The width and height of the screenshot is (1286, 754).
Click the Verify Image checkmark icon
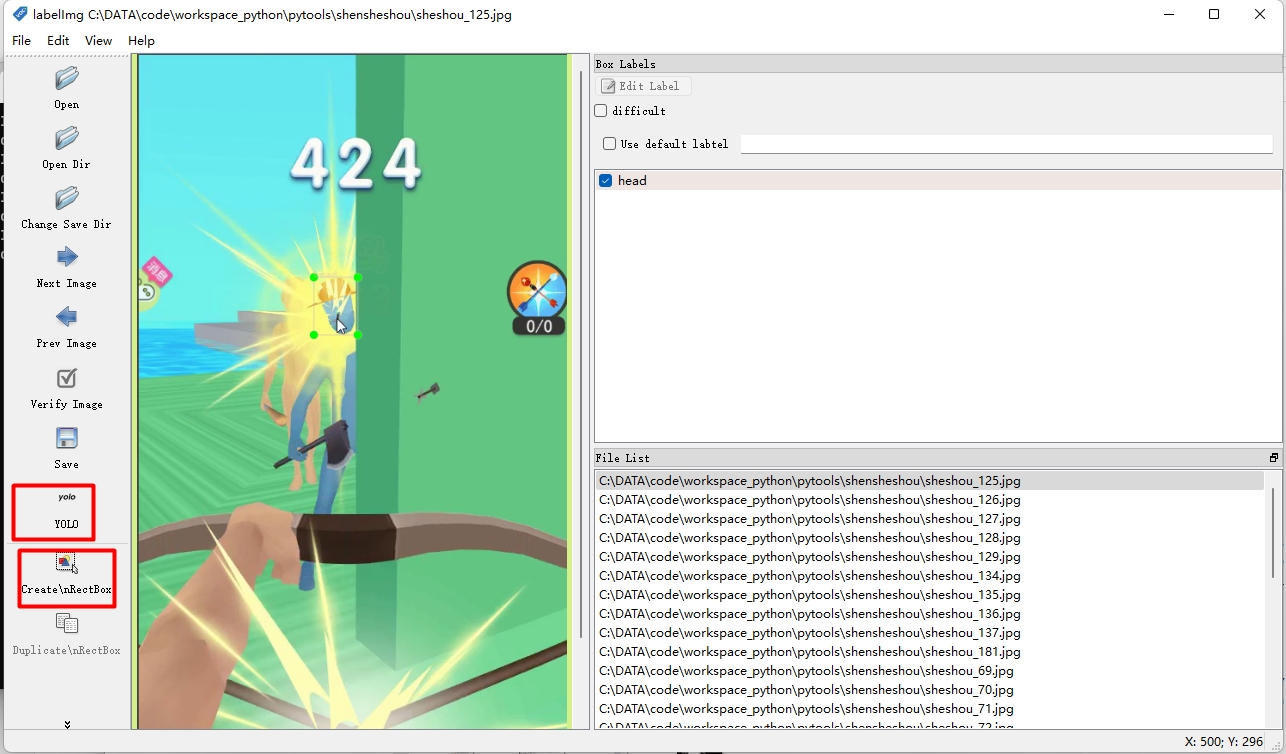click(x=67, y=378)
